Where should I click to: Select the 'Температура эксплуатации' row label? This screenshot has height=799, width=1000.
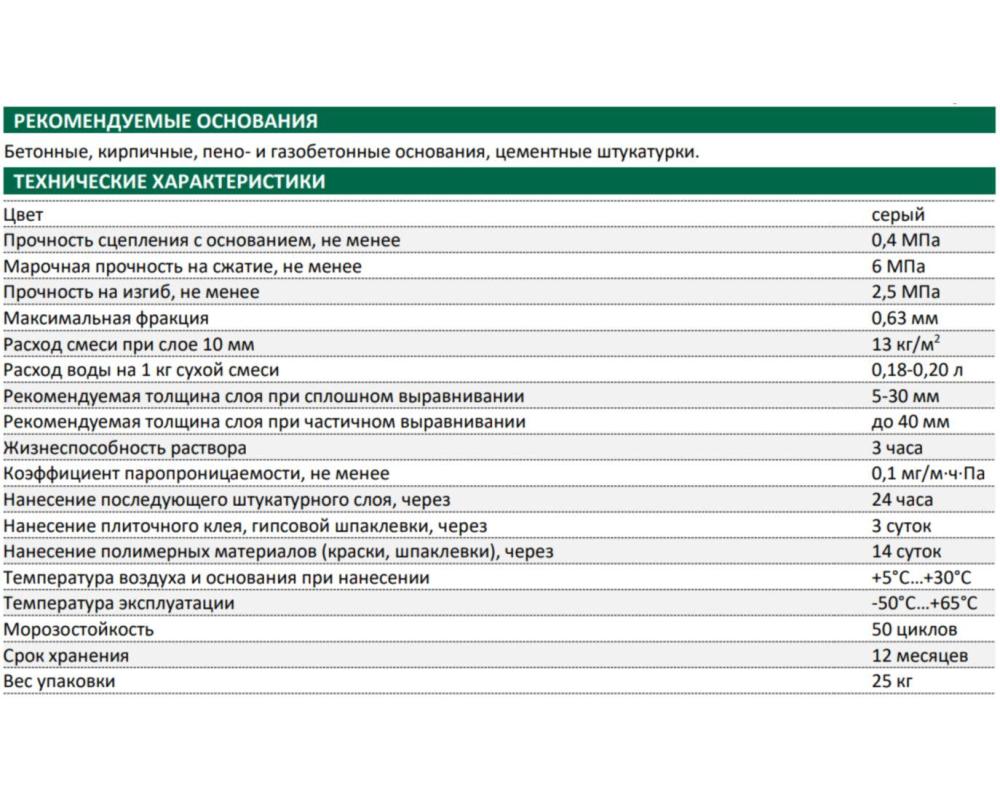pos(120,604)
